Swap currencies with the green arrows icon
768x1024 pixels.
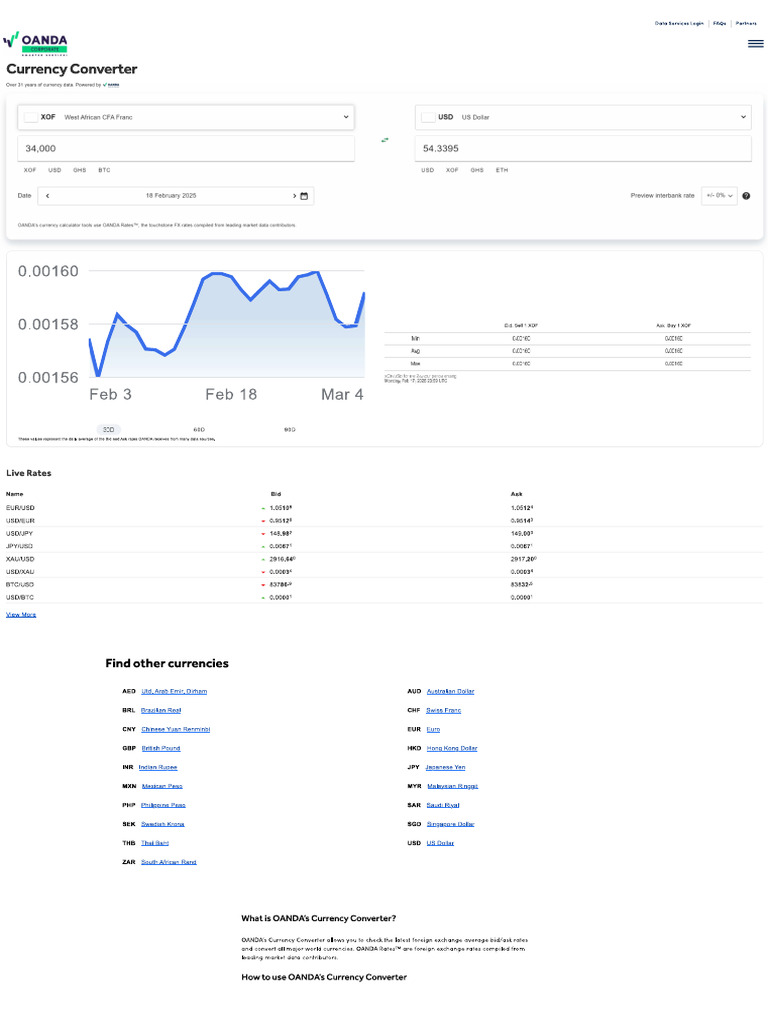385,140
